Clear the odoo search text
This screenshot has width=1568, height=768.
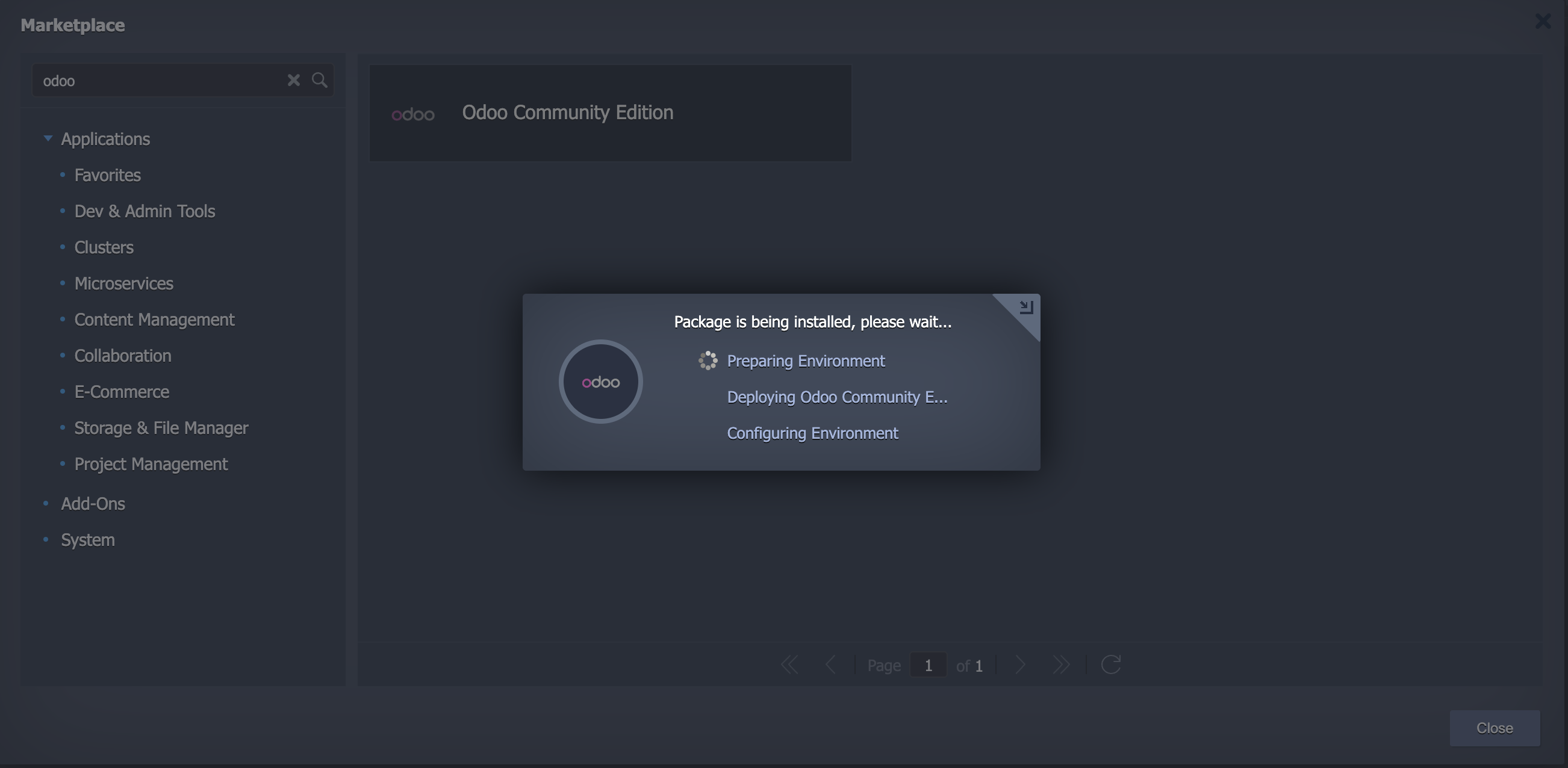(293, 80)
